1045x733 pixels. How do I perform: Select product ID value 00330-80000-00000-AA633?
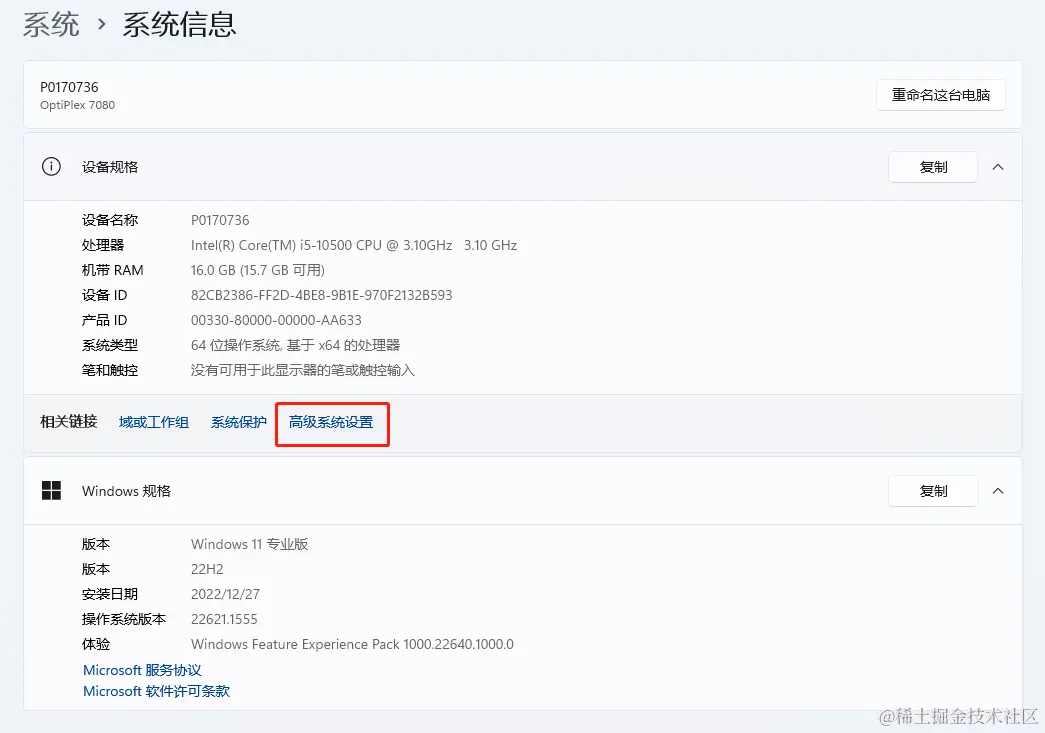pos(276,321)
